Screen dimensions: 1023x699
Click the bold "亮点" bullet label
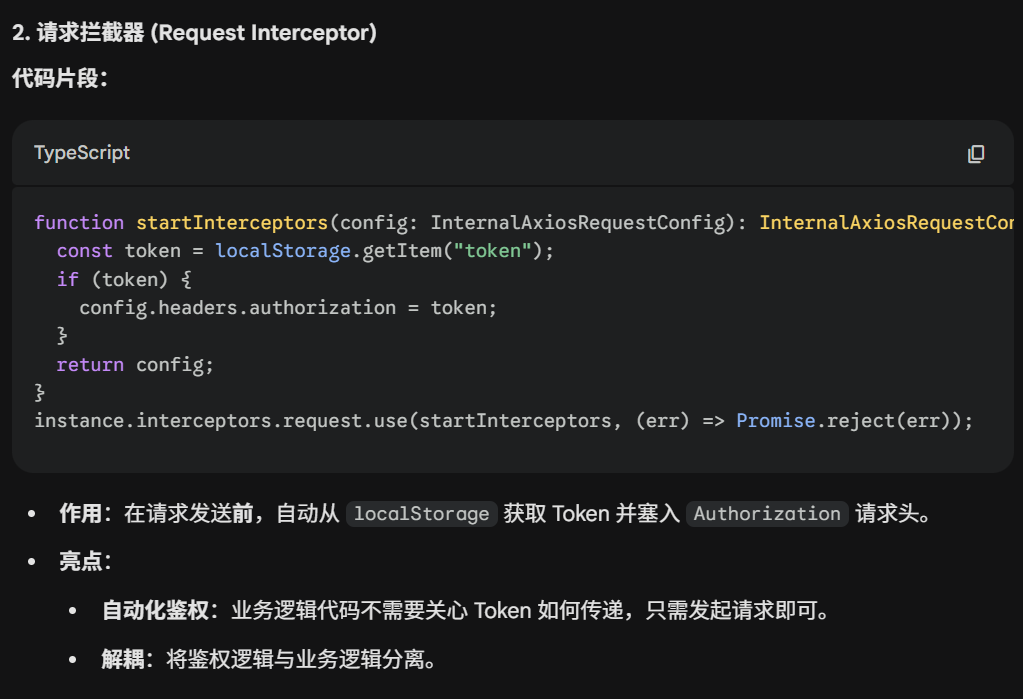[x=80, y=562]
